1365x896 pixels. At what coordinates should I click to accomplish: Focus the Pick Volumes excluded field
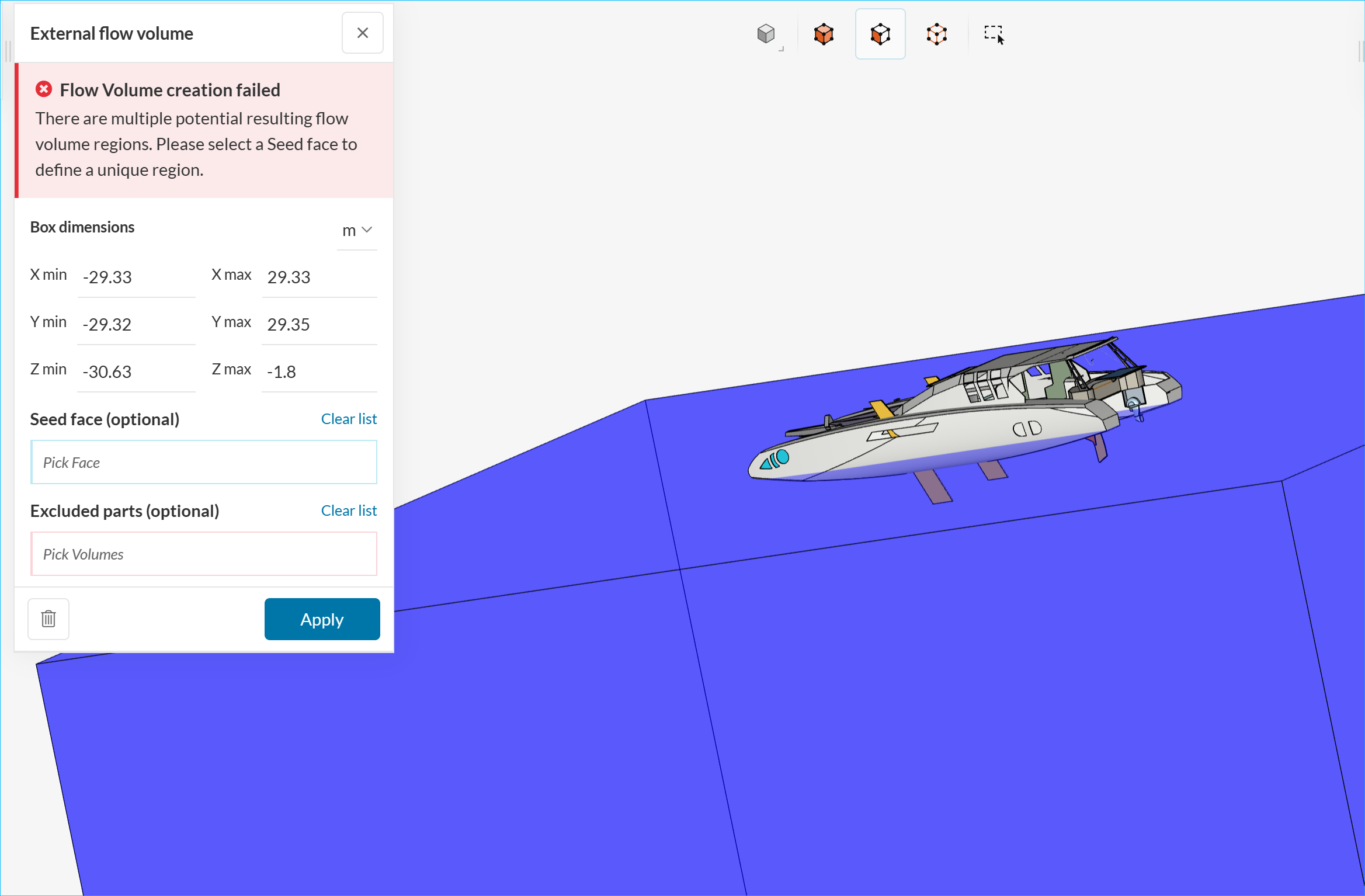203,554
